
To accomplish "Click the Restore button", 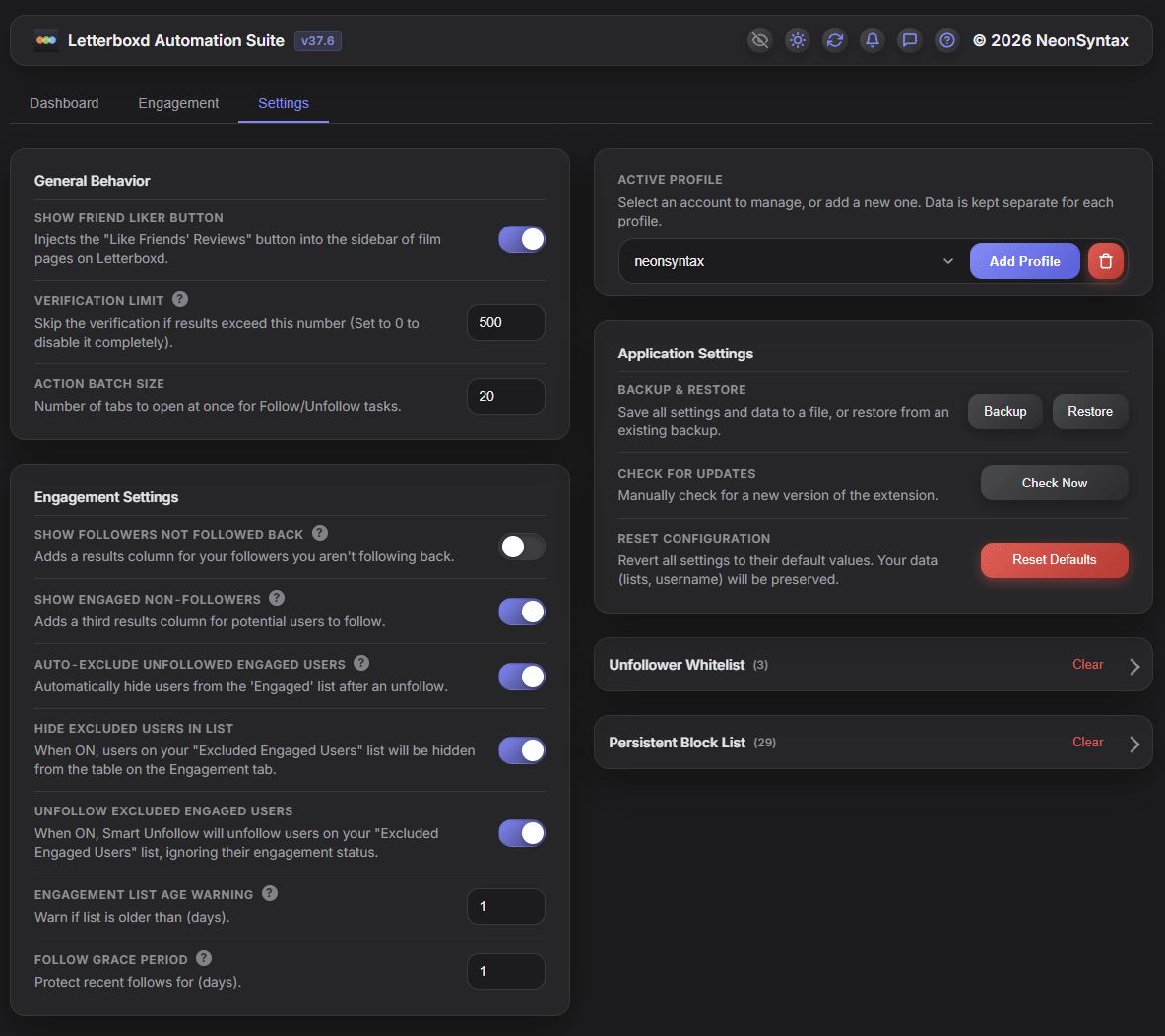I will tap(1090, 411).
